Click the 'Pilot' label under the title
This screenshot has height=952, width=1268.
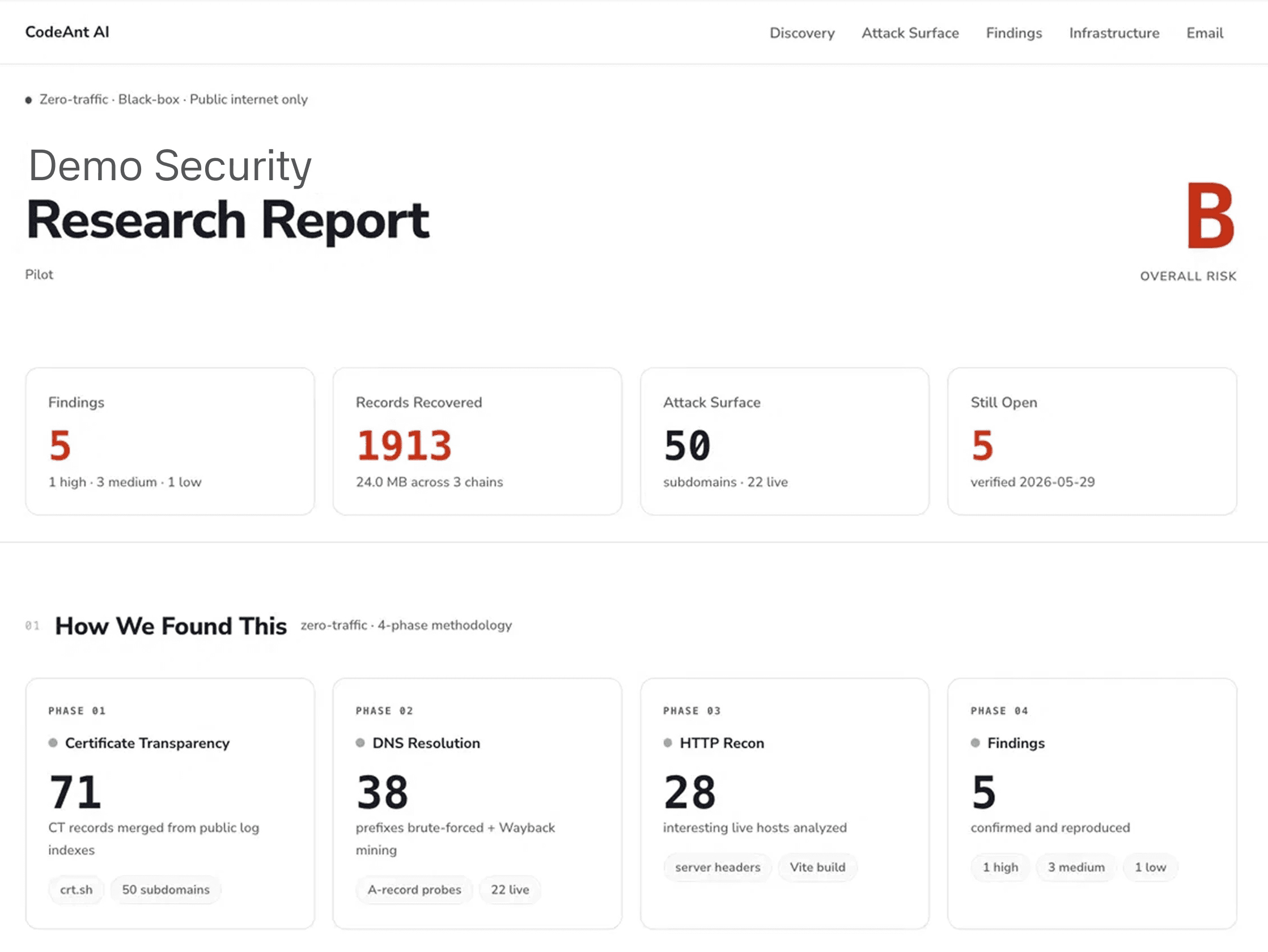coord(39,274)
